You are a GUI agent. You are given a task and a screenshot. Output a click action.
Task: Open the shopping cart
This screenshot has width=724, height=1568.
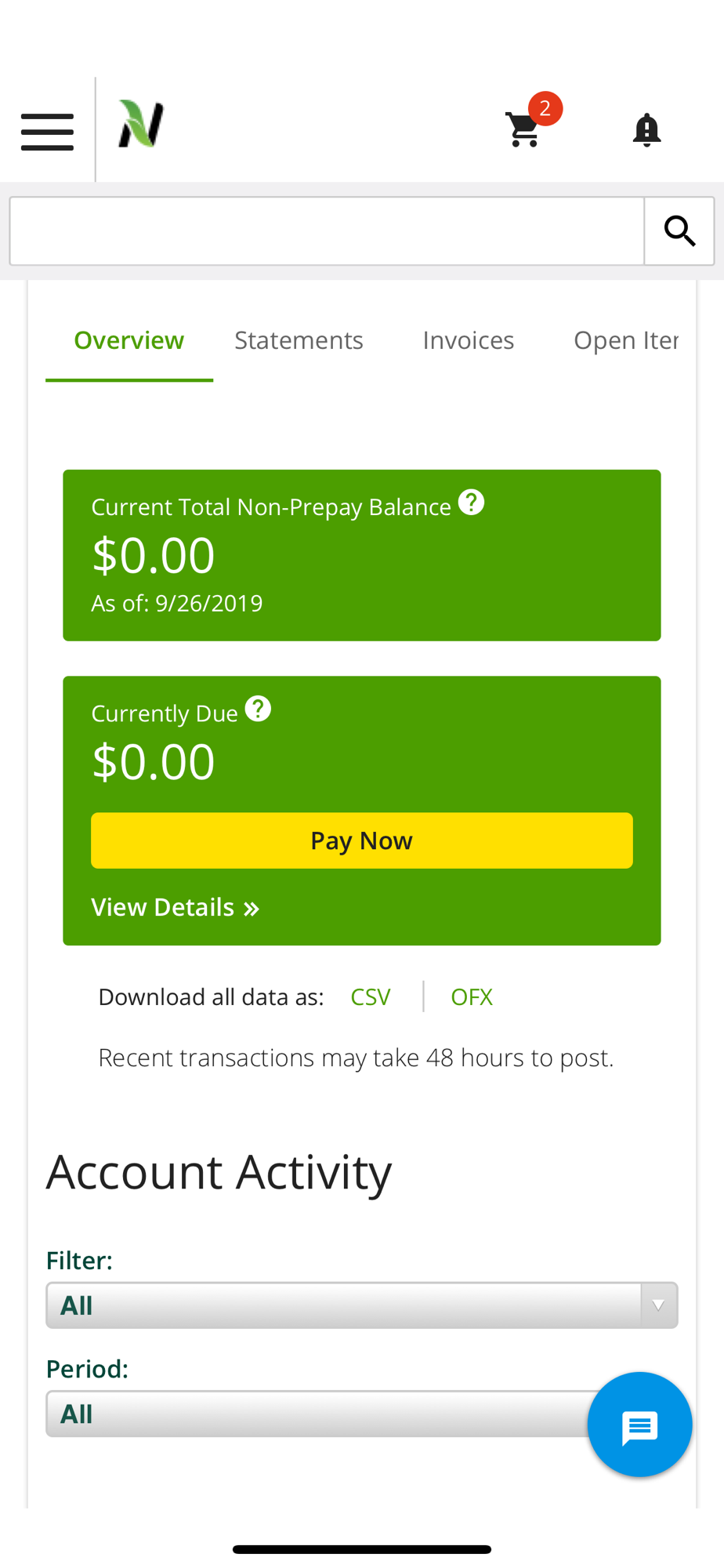(524, 130)
